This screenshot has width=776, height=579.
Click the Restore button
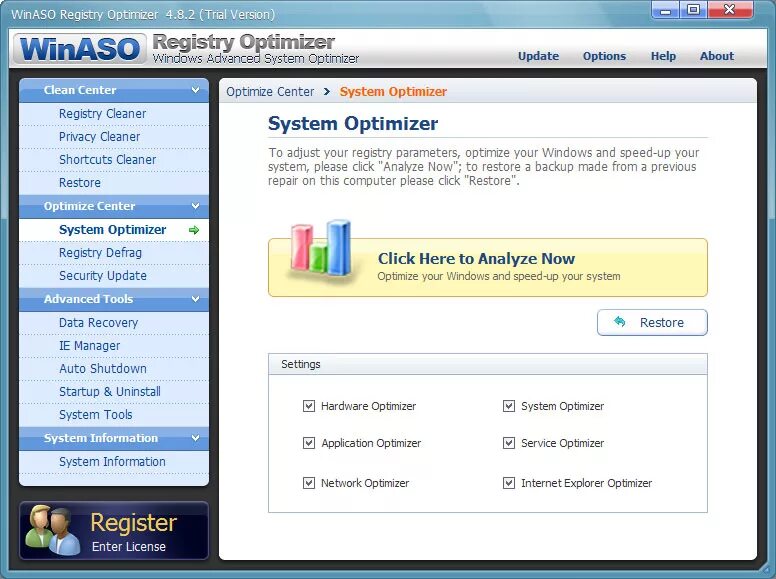coord(652,323)
